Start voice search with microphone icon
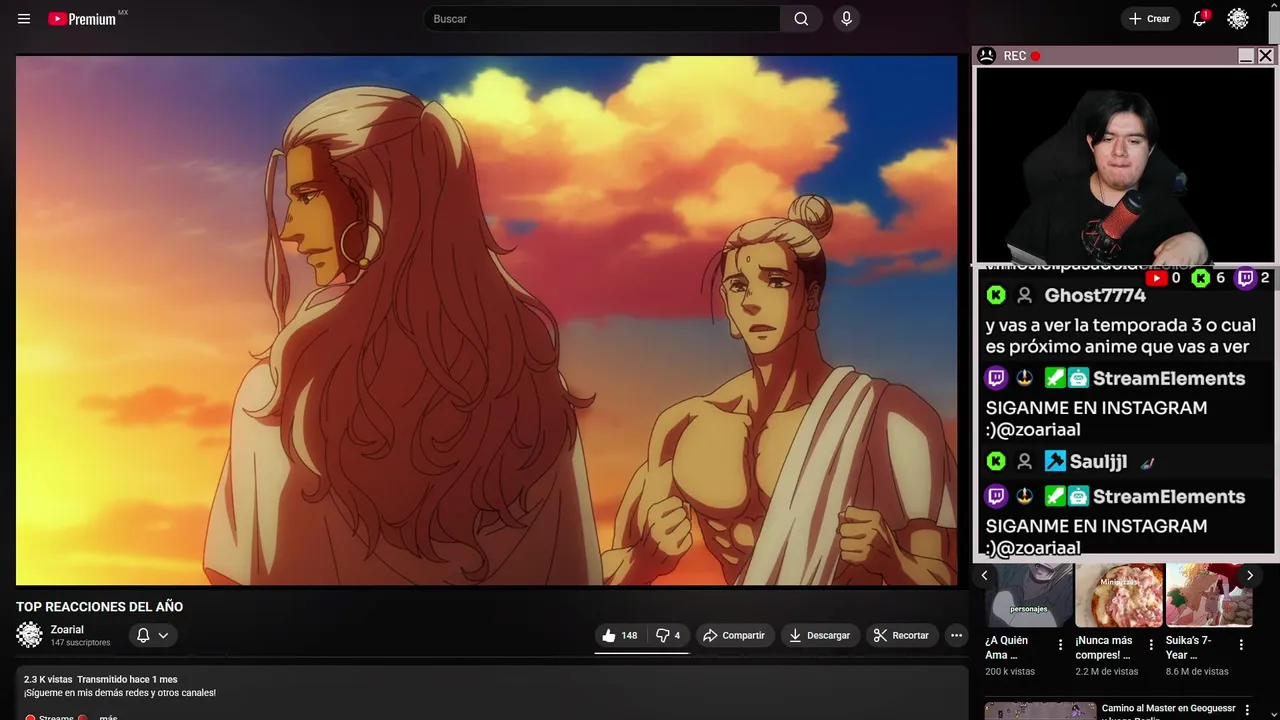This screenshot has width=1280, height=720. click(847, 19)
